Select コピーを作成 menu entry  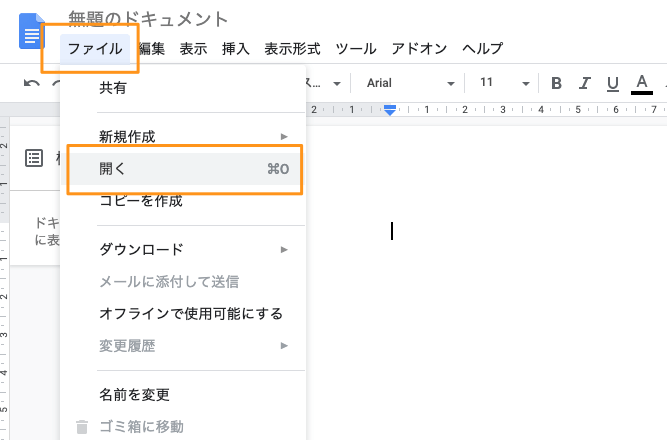click(141, 201)
